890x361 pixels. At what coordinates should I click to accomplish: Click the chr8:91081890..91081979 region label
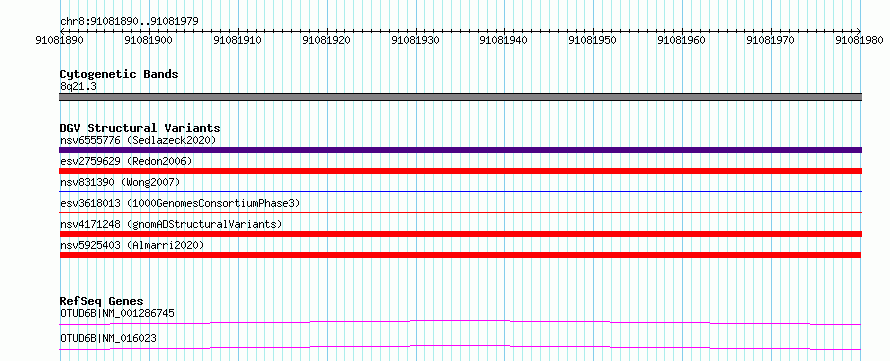(x=129, y=21)
